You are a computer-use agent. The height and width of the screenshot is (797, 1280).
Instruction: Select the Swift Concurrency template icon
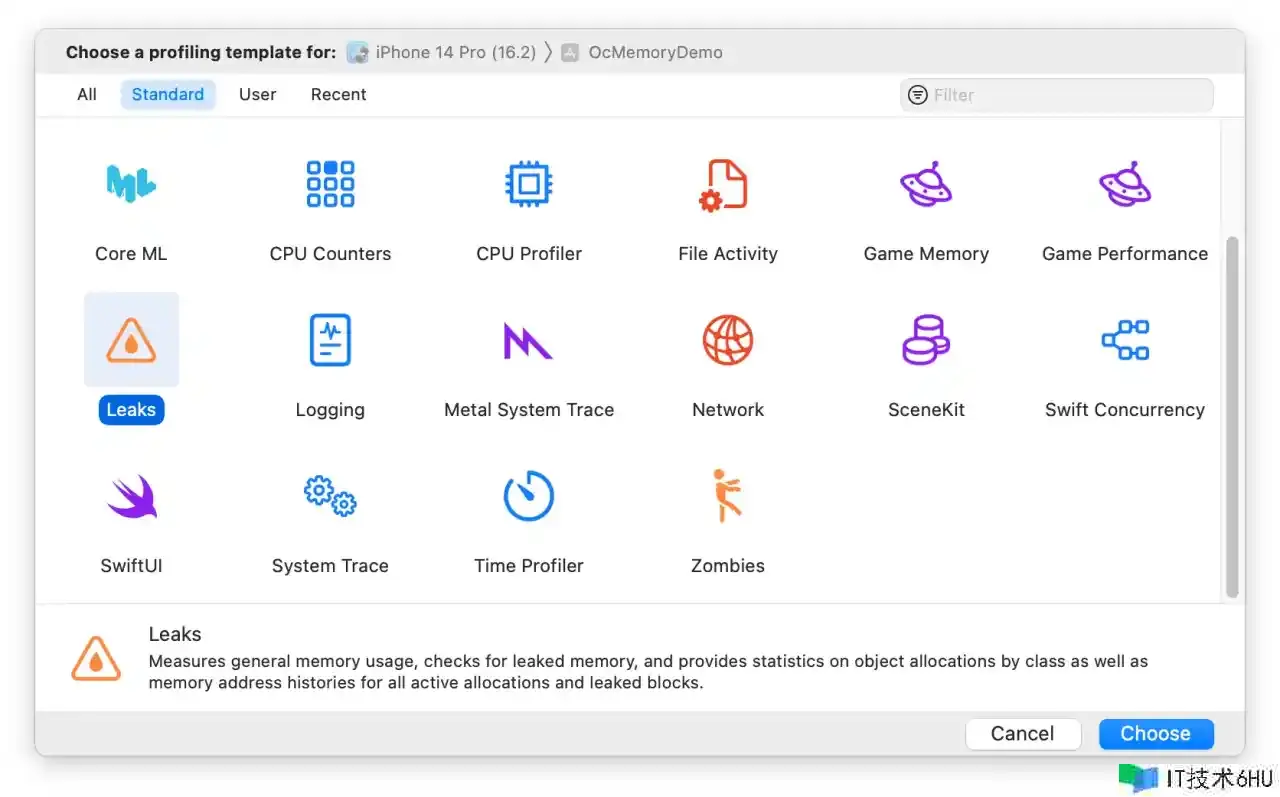click(x=1124, y=340)
